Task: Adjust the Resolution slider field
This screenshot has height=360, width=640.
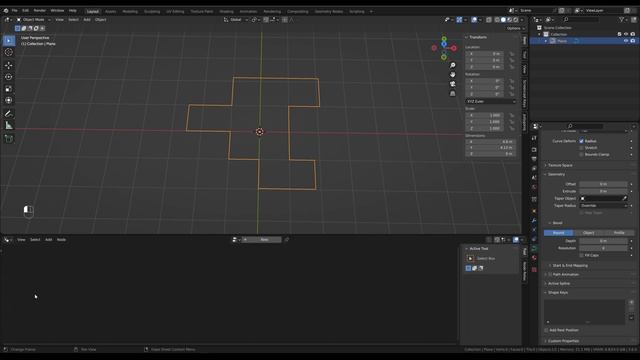Action: (x=603, y=248)
